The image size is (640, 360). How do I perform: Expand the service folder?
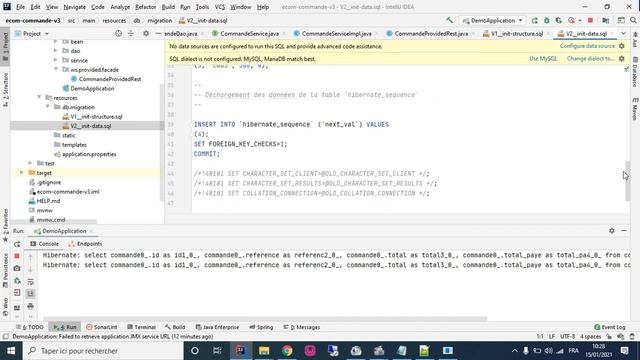pos(56,60)
